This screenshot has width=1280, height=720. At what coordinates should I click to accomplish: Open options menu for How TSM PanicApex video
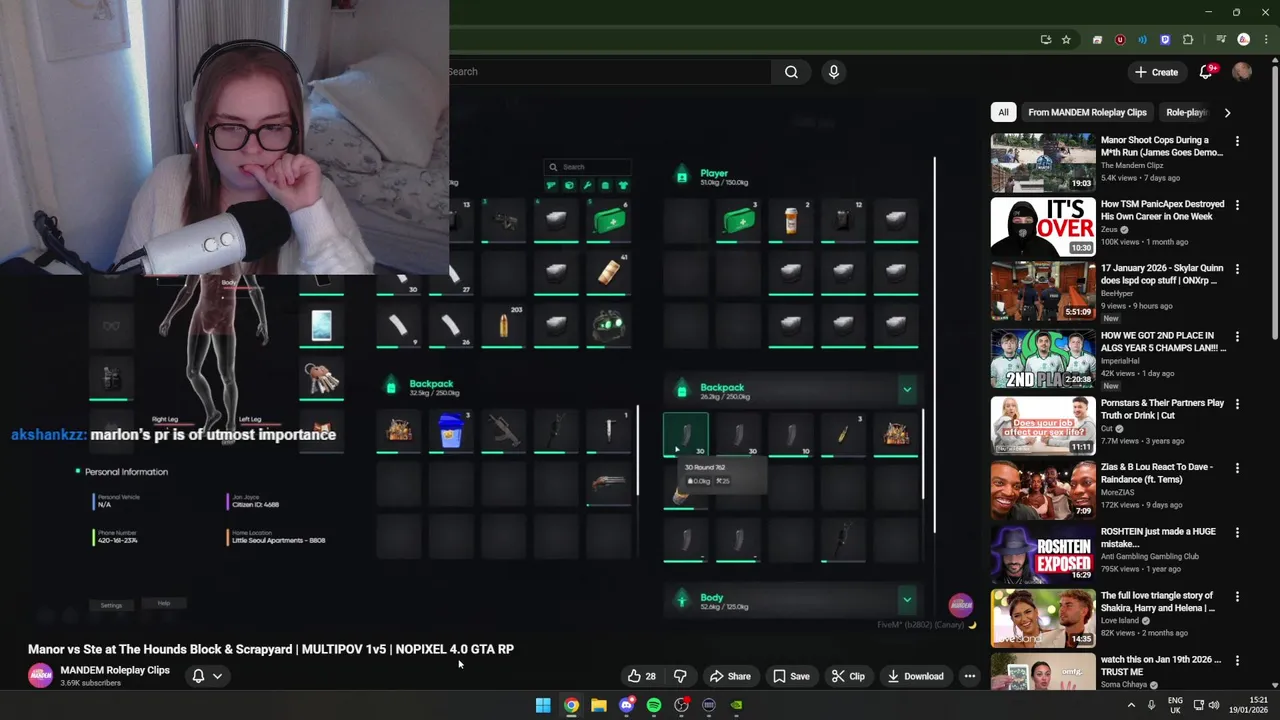pos(1237,205)
